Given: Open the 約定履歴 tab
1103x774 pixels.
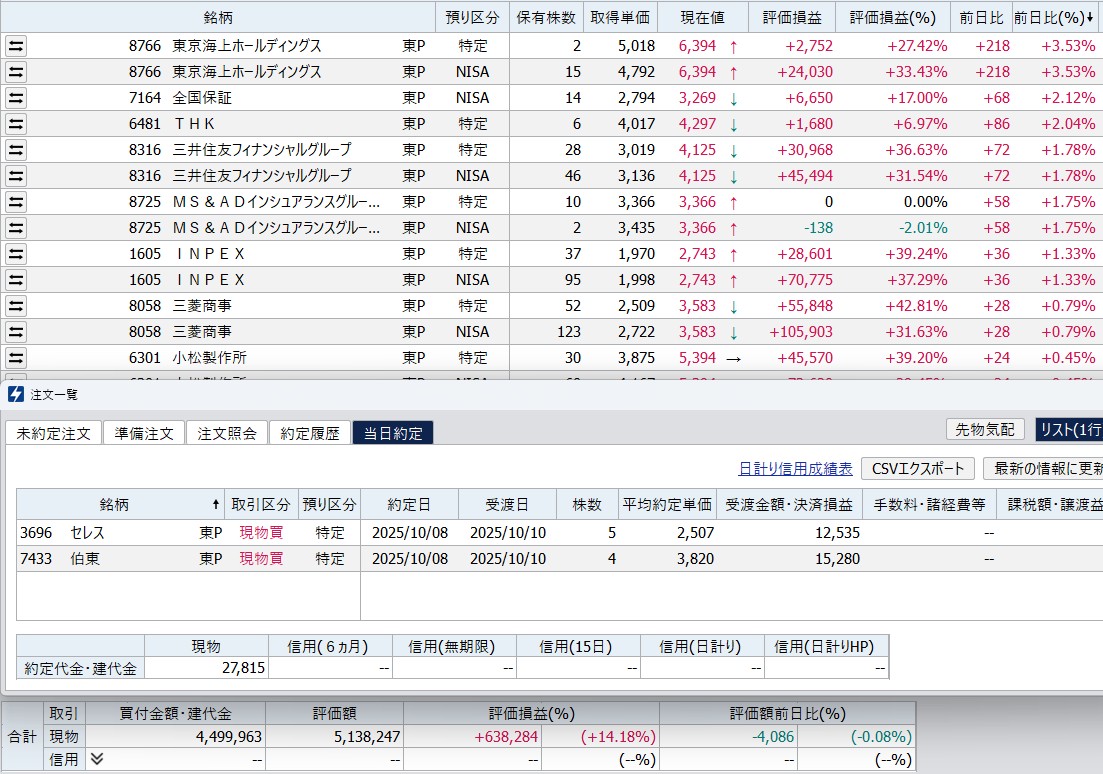Looking at the screenshot, I should point(310,433).
